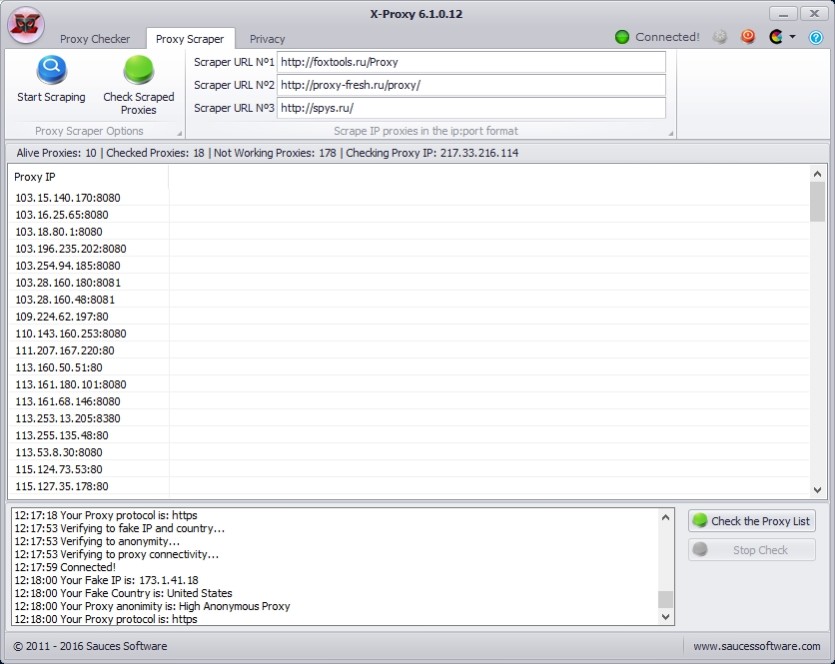Image resolution: width=835 pixels, height=664 pixels.
Task: Select proxy 113.161.68.146:8080
Action: coord(68,401)
